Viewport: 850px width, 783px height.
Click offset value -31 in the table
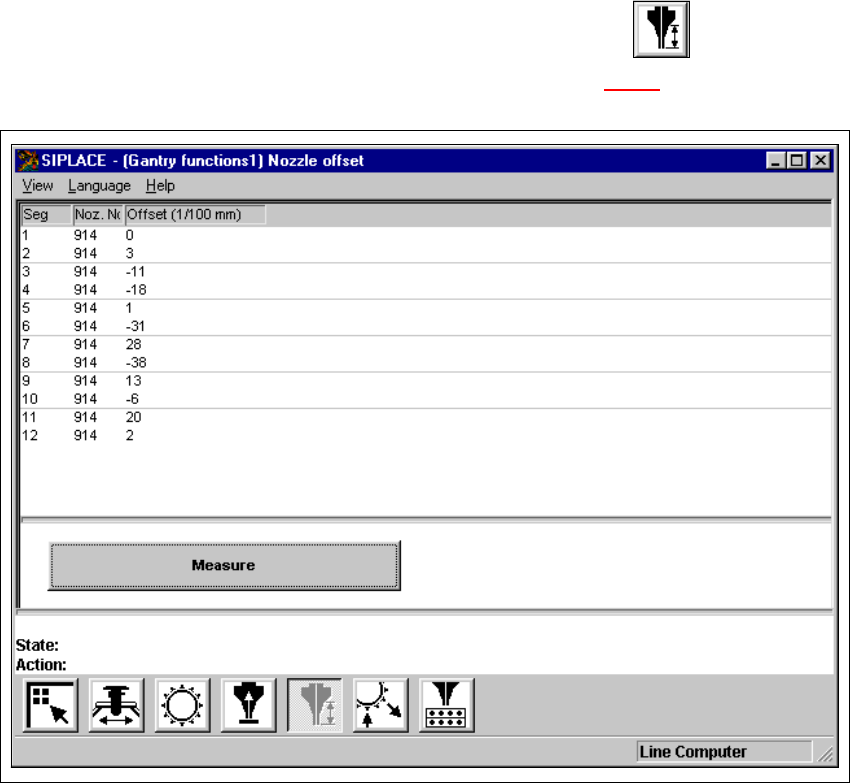(136, 326)
